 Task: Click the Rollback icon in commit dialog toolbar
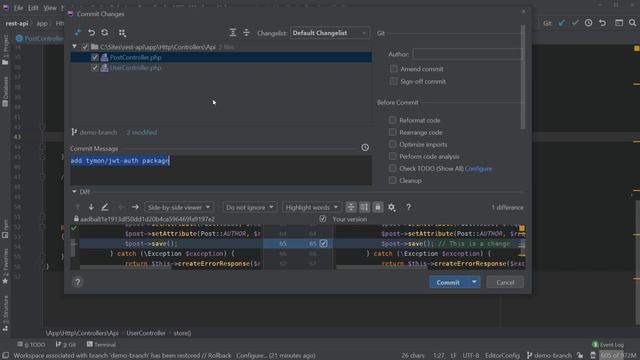coord(91,32)
